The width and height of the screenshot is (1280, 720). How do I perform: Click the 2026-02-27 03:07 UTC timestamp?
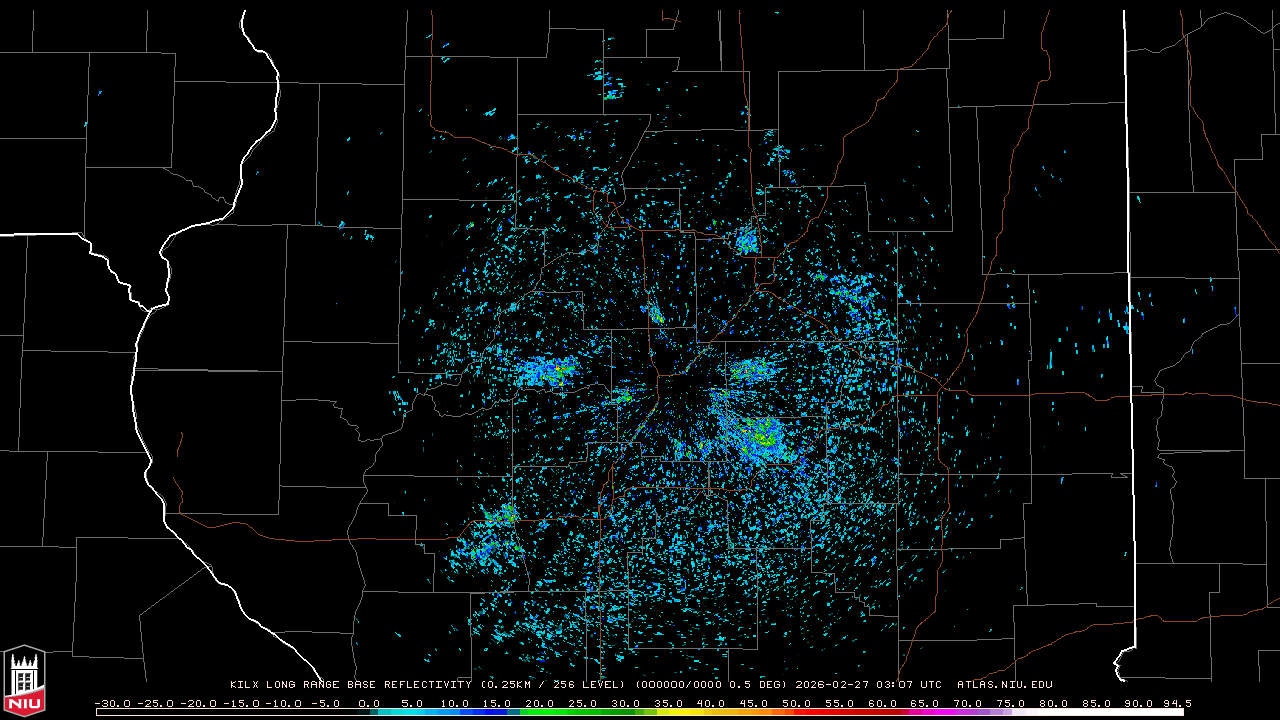click(x=868, y=685)
